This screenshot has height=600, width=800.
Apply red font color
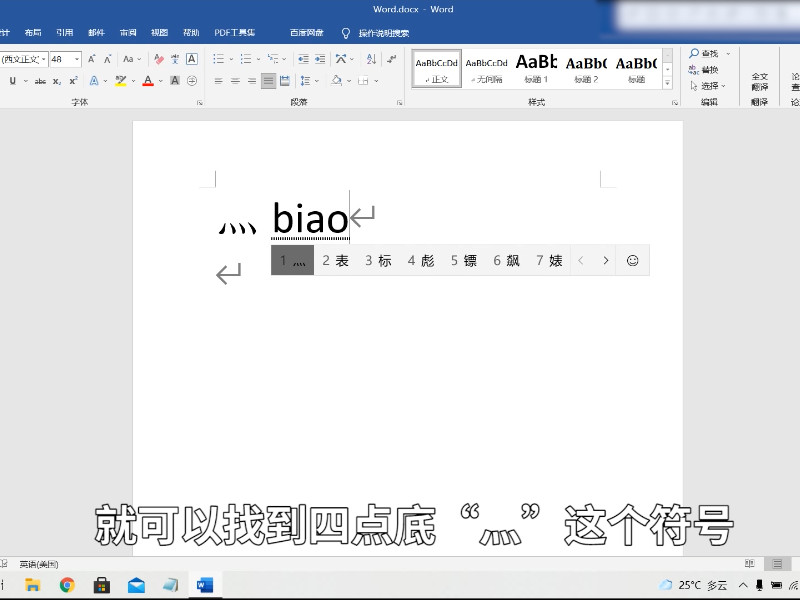148,81
